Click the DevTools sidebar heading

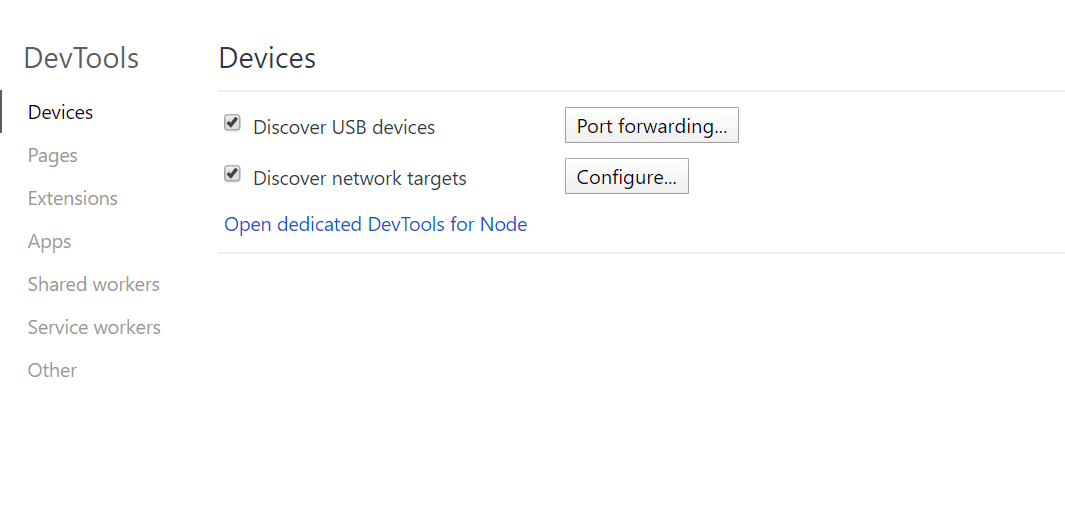(81, 58)
